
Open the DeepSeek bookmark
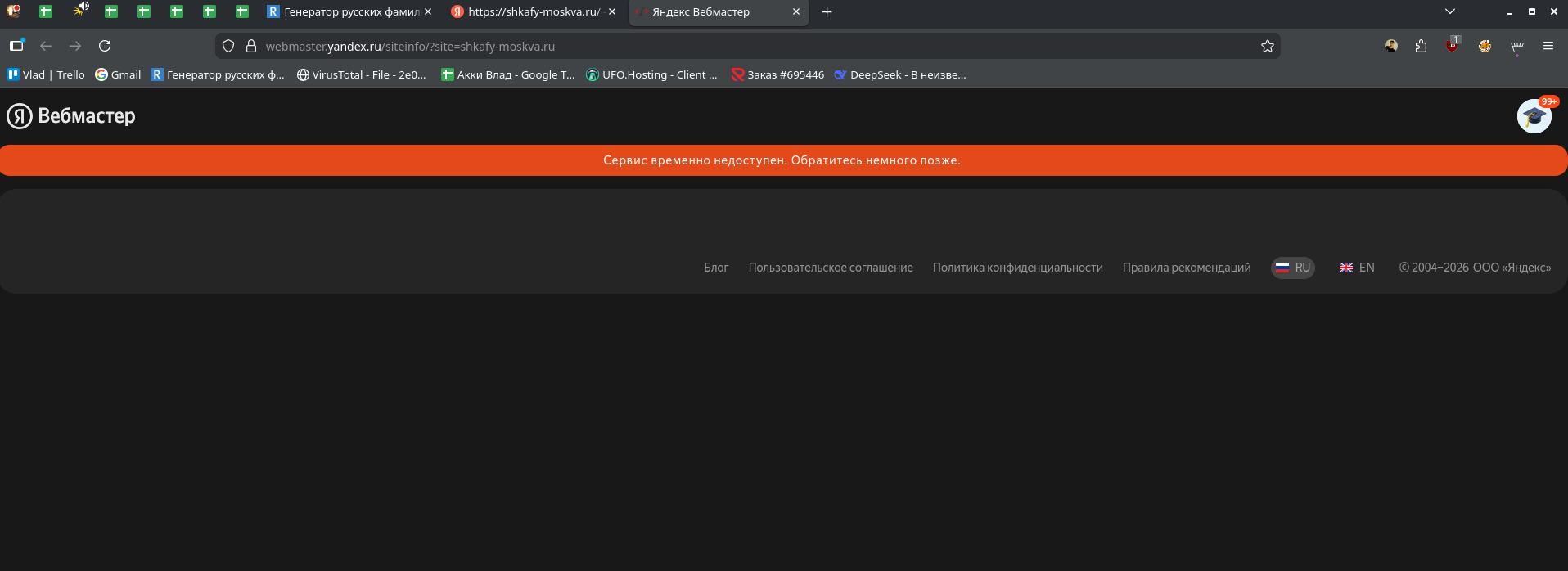pyautogui.click(x=899, y=74)
